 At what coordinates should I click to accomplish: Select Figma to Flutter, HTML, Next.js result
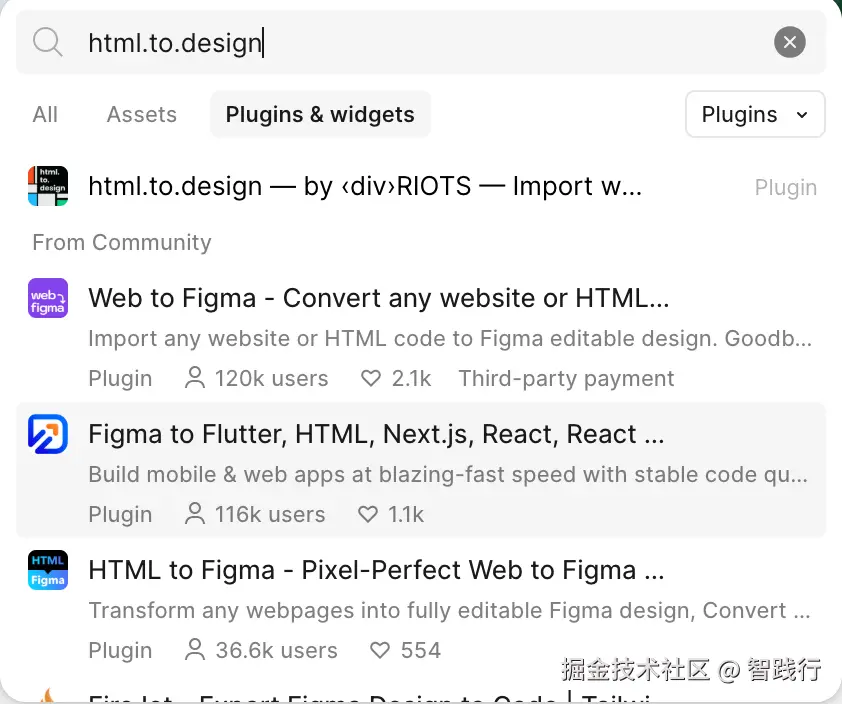click(376, 435)
